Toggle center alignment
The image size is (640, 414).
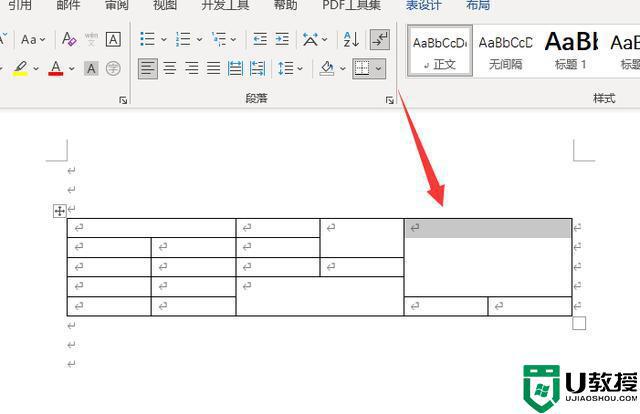point(170,69)
